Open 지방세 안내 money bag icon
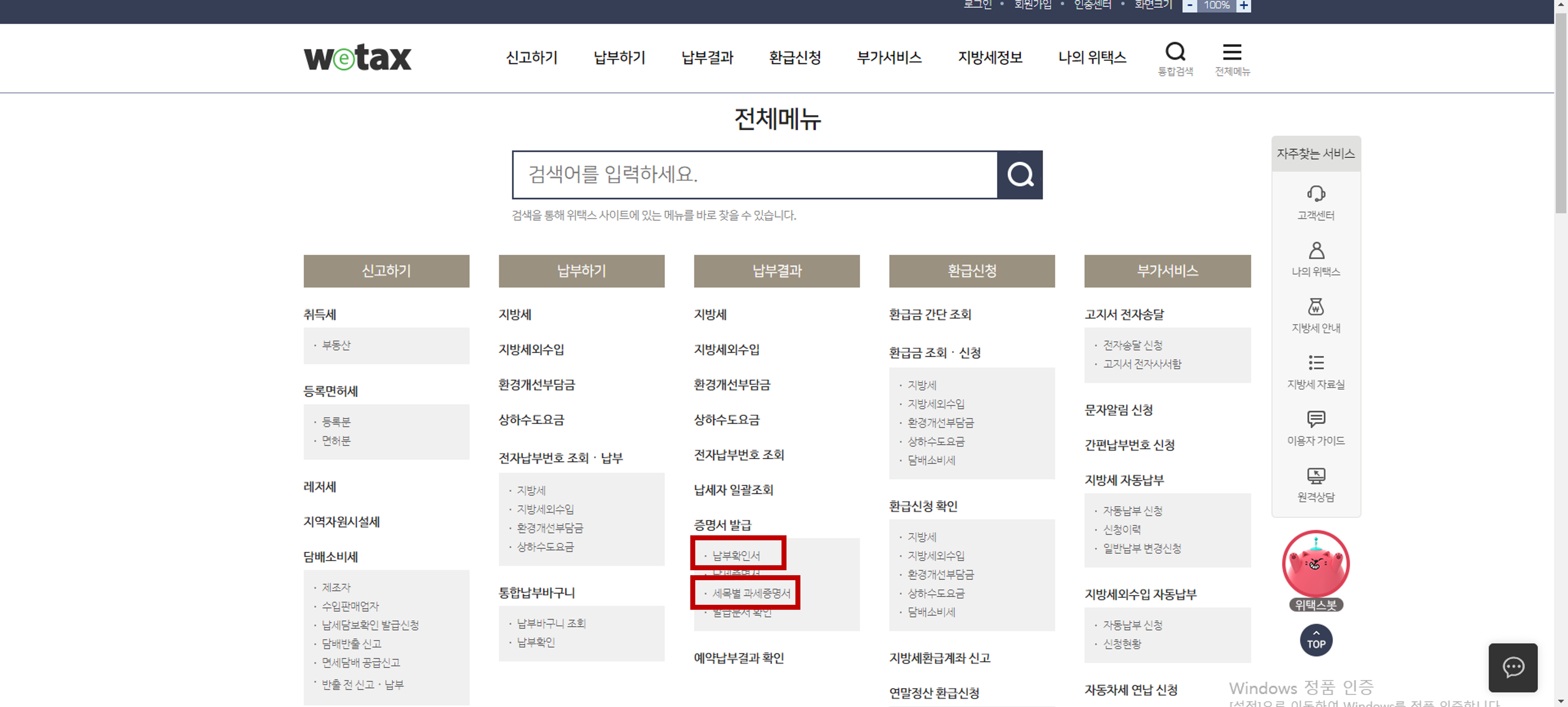The height and width of the screenshot is (707, 1568). pos(1315,306)
